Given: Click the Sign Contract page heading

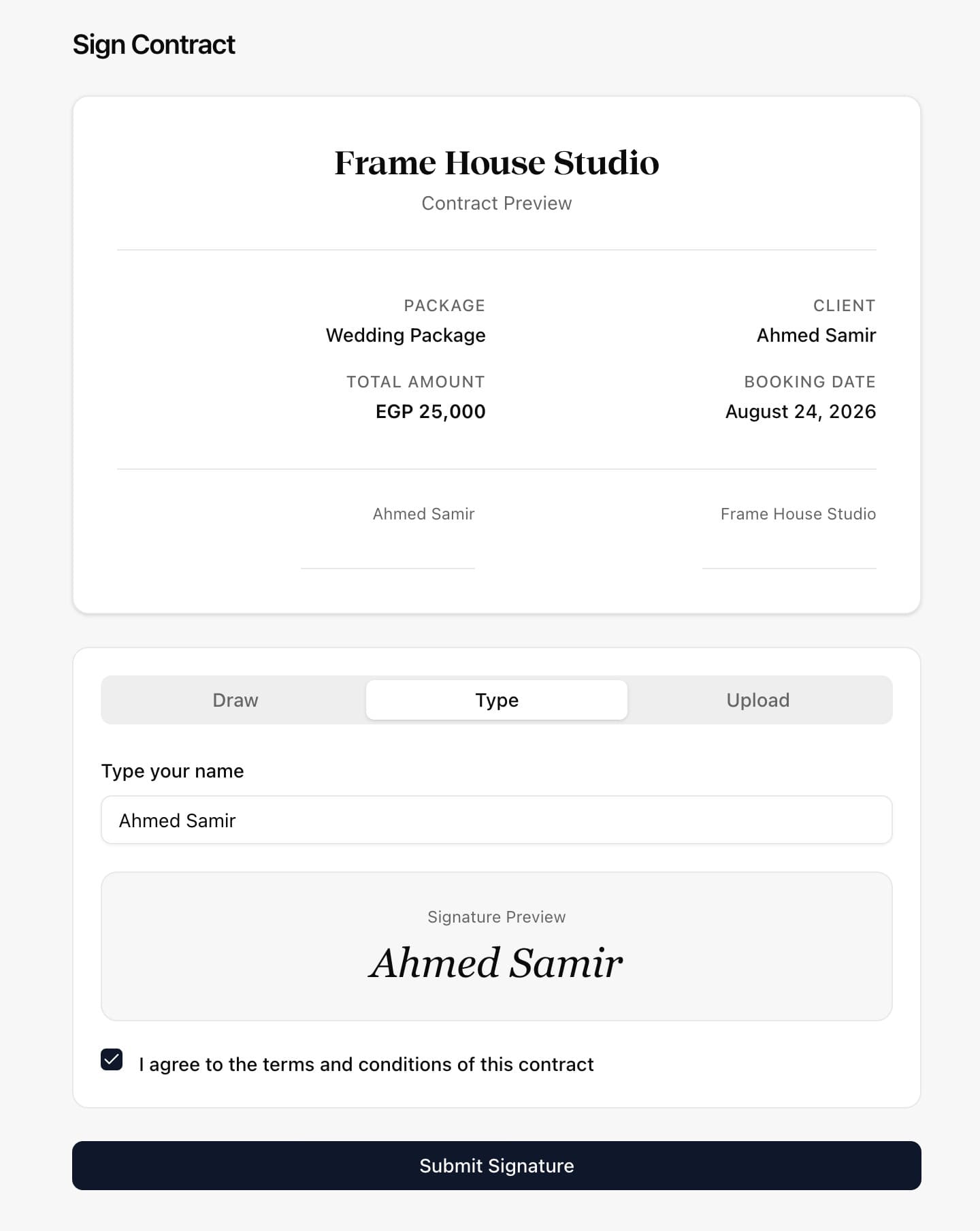Looking at the screenshot, I should [154, 45].
